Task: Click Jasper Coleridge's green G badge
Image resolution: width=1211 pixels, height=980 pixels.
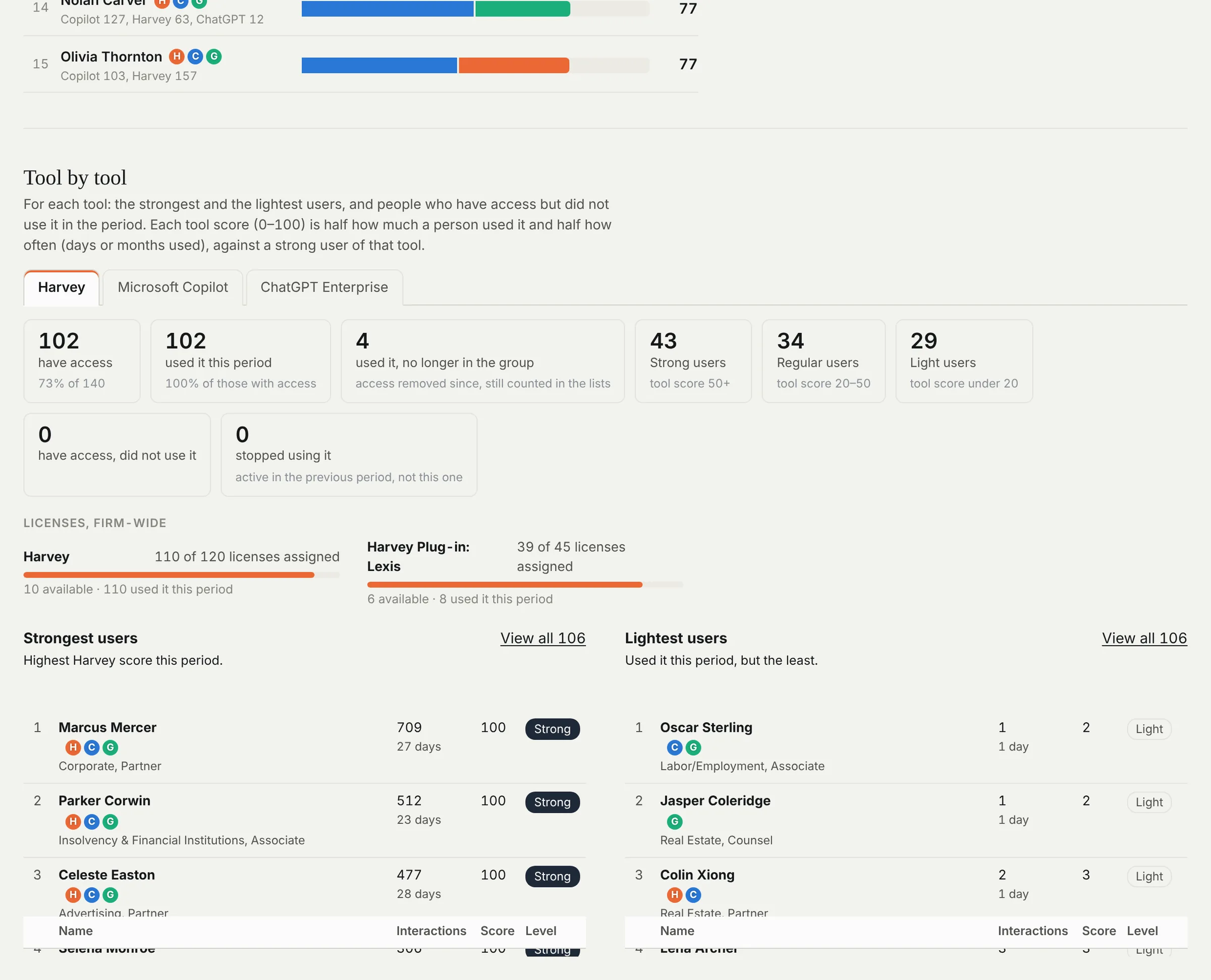Action: click(x=675, y=821)
